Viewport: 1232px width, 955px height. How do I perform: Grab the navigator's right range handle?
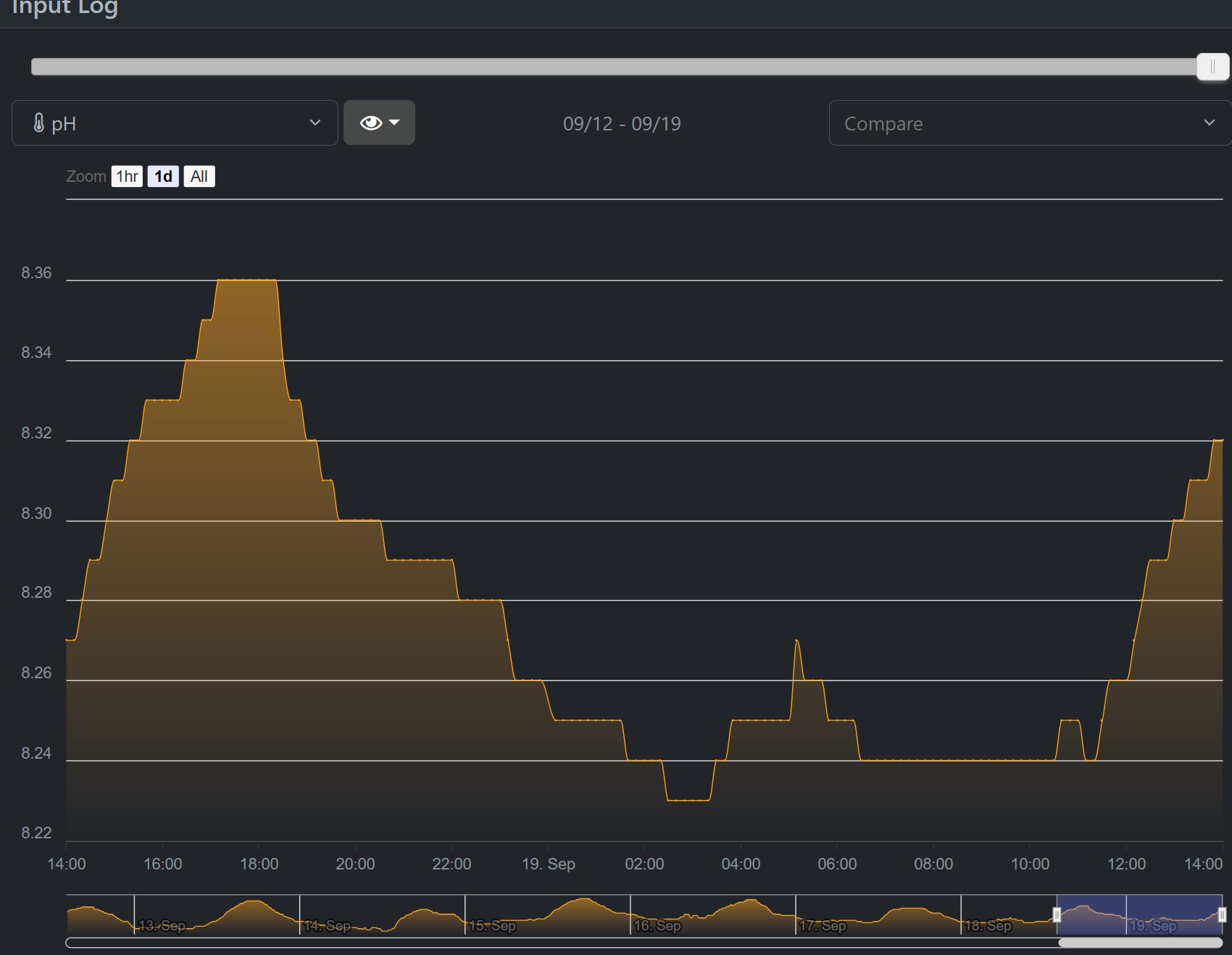coord(1222,914)
